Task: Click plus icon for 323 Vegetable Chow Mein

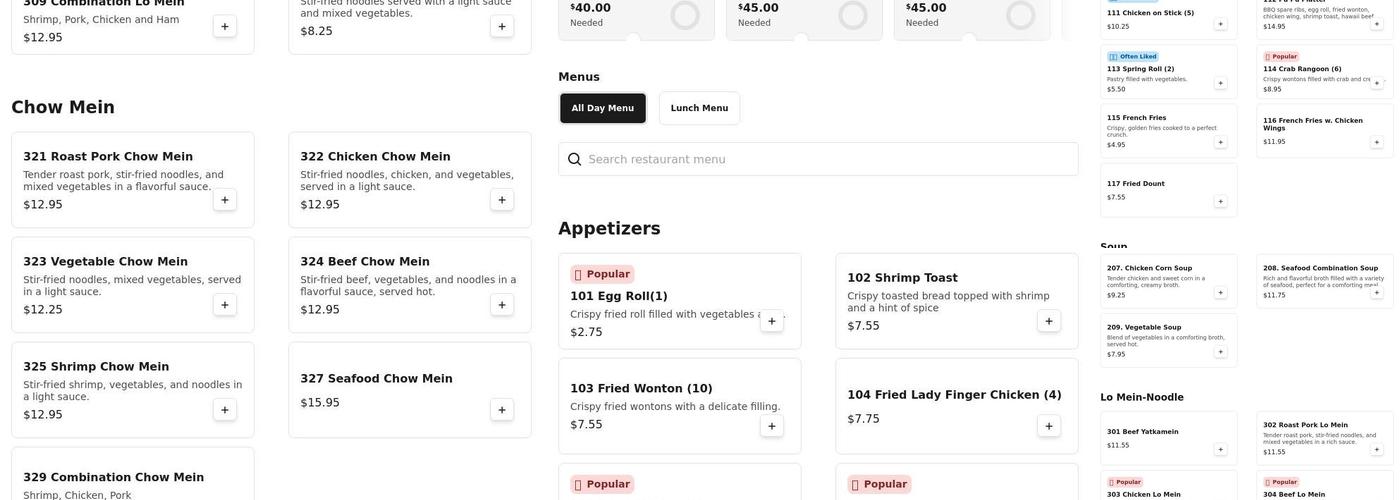Action: (225, 305)
